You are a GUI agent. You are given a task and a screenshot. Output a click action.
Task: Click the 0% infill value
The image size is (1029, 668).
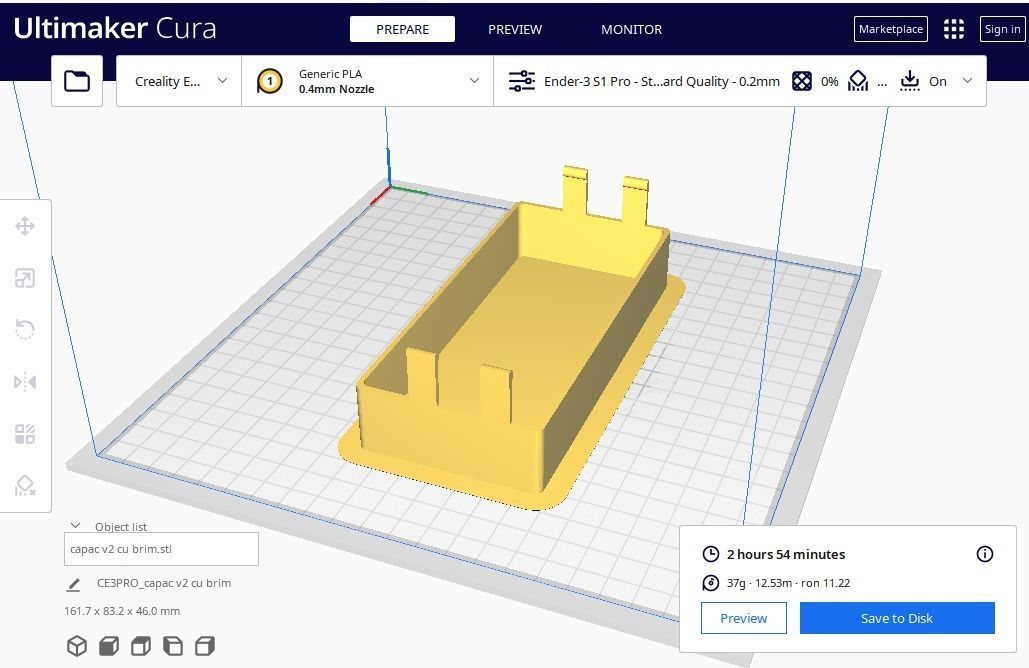830,81
